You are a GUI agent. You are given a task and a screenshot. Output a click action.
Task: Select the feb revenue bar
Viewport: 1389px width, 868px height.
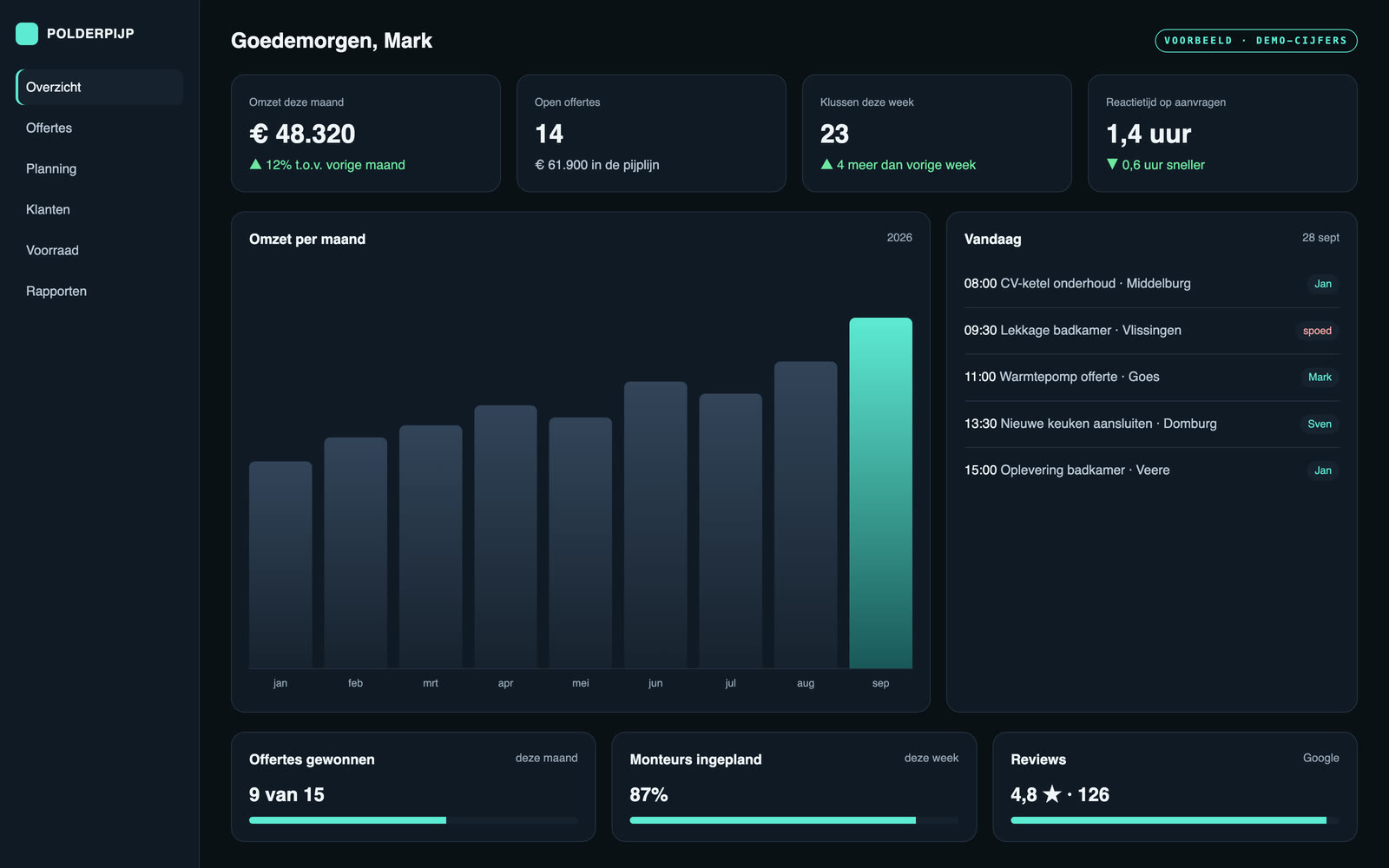point(355,553)
